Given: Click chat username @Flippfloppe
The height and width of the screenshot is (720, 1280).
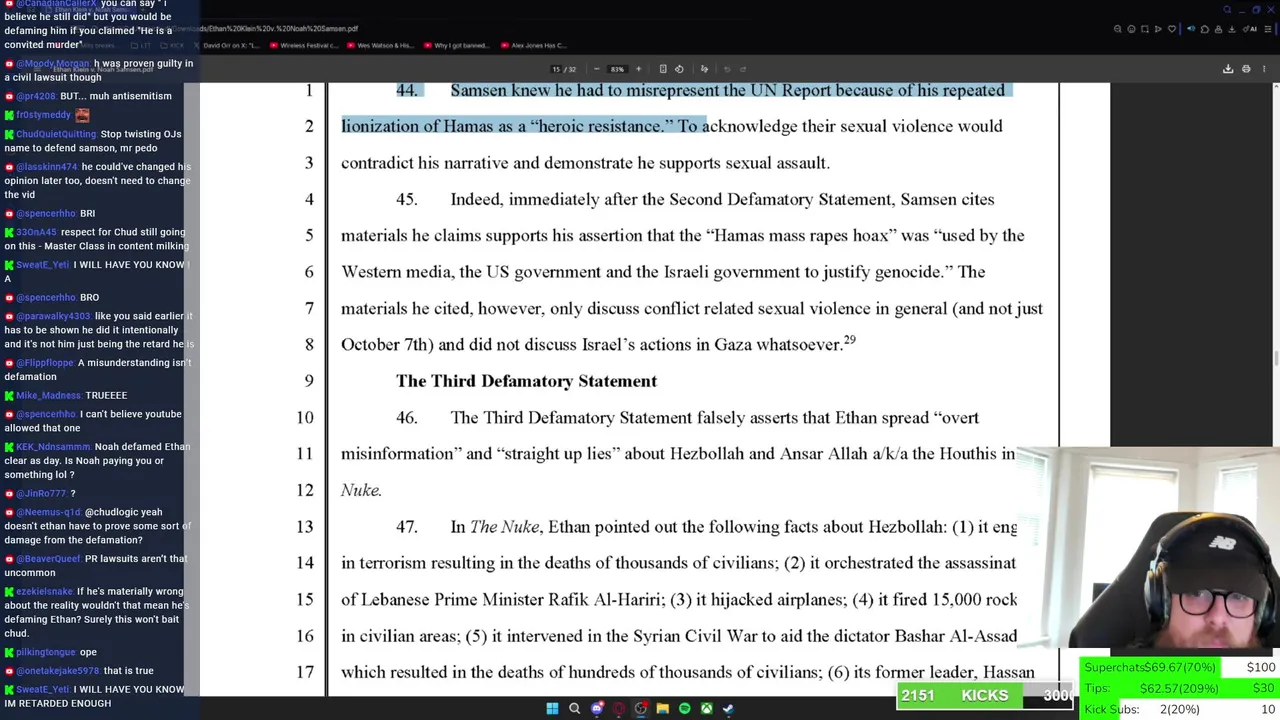Looking at the screenshot, I should pos(45,363).
